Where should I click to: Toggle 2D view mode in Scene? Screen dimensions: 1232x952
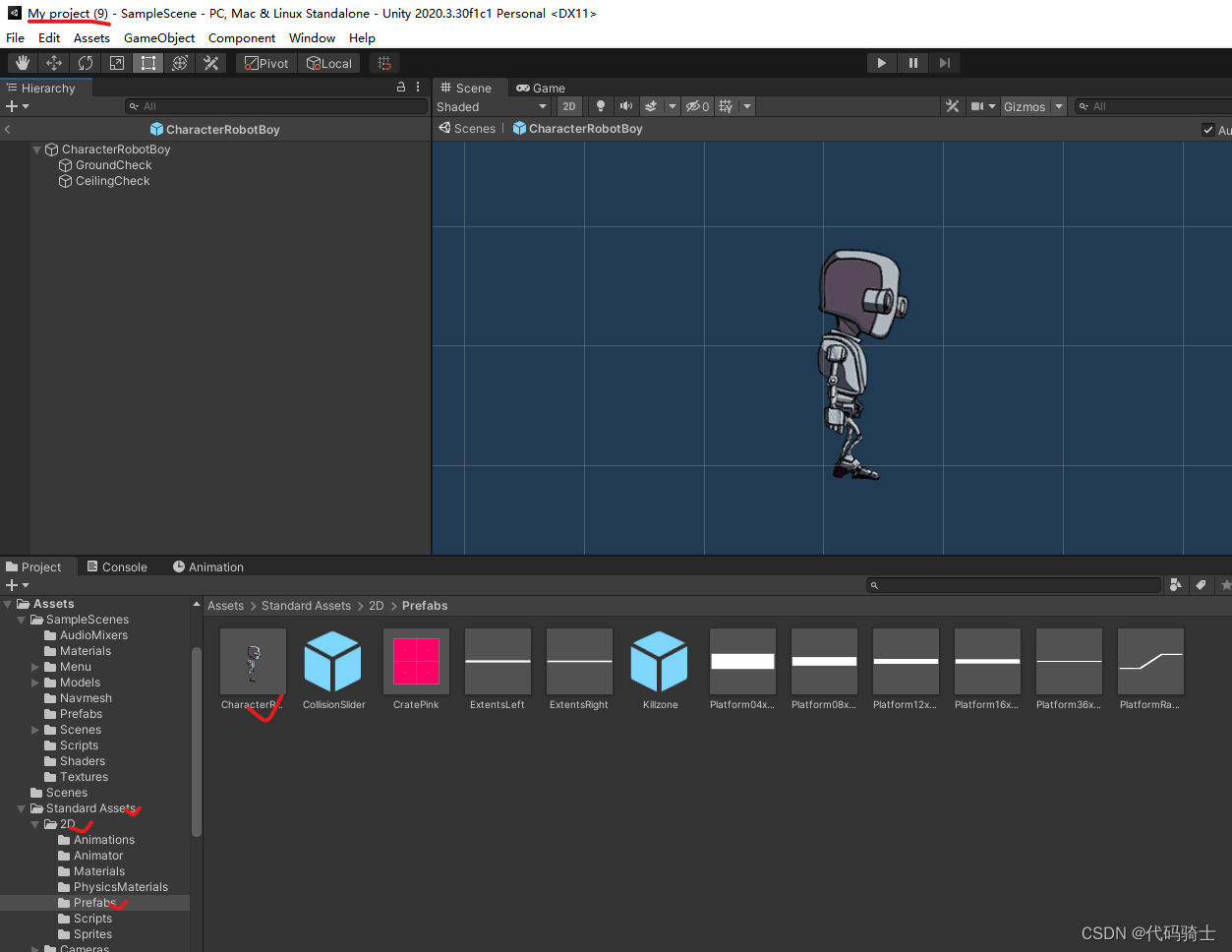569,106
